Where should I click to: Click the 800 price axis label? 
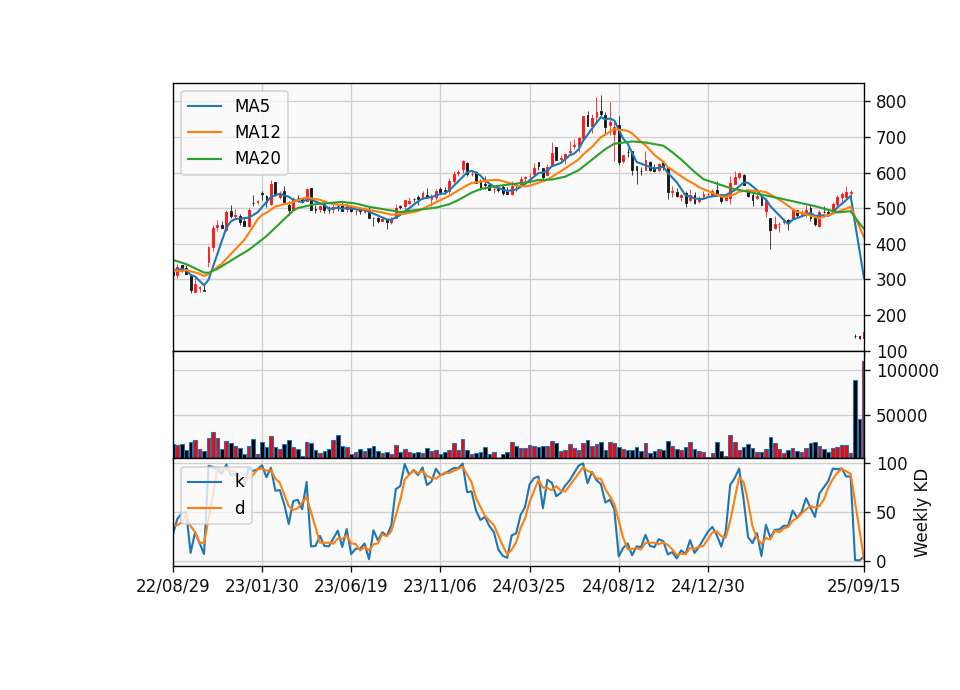(x=891, y=102)
